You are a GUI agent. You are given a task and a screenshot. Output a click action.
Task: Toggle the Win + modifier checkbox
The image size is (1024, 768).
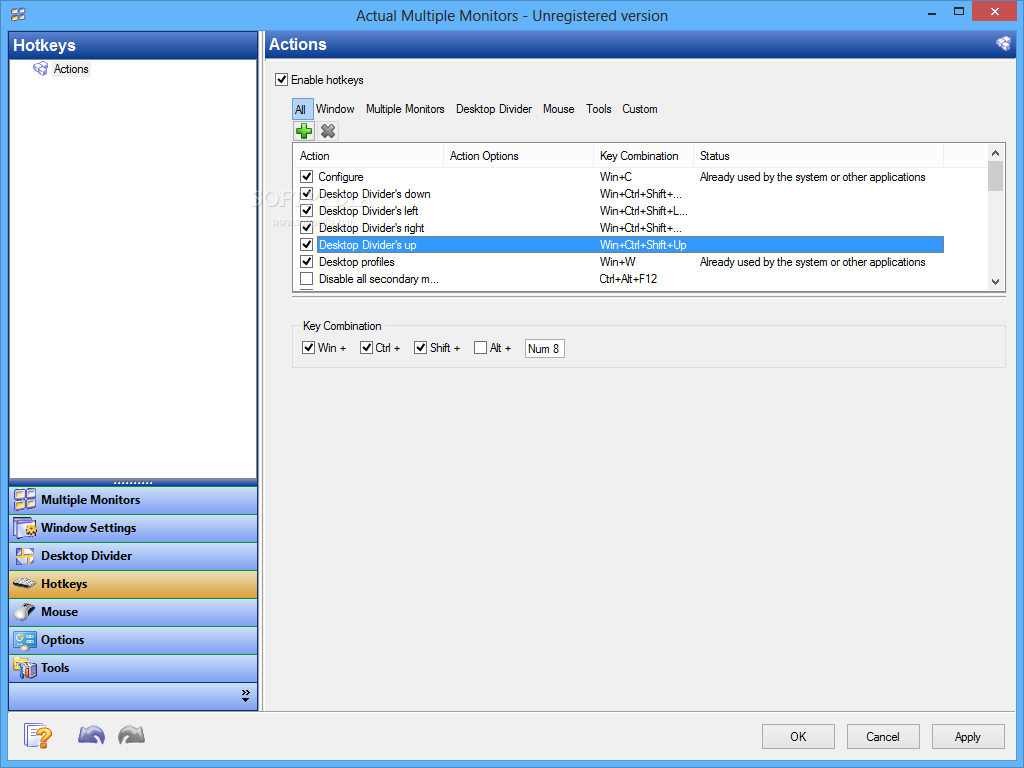pos(309,347)
